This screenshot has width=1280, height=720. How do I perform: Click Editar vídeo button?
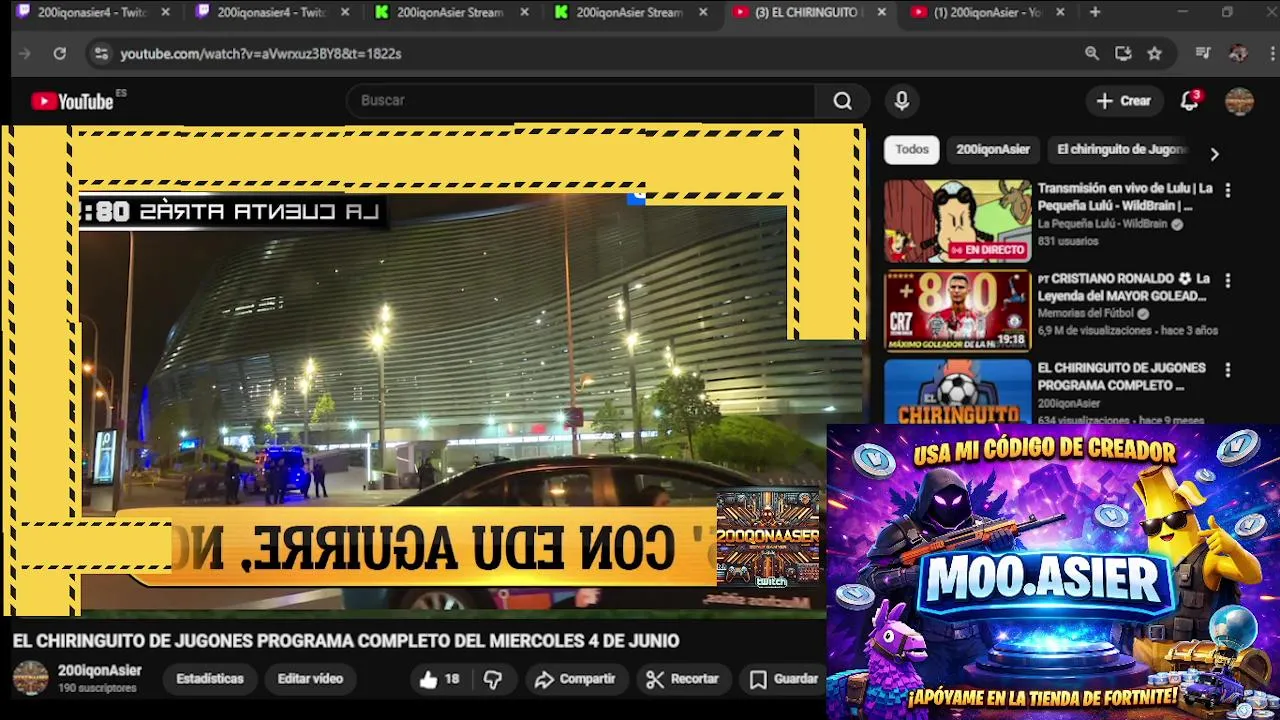[310, 679]
